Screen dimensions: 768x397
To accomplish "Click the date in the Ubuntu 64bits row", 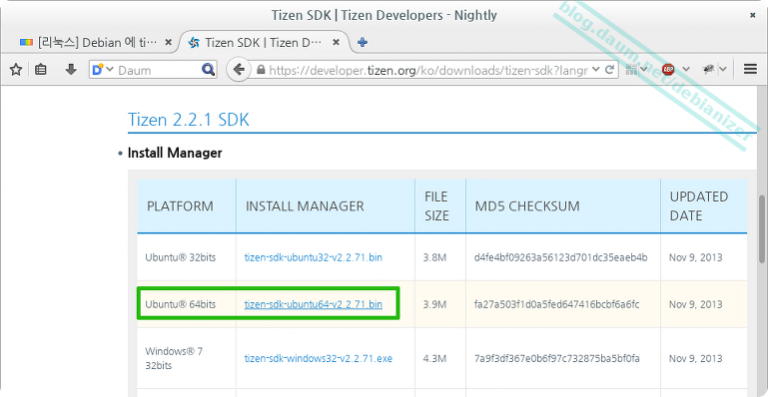I will tap(696, 304).
